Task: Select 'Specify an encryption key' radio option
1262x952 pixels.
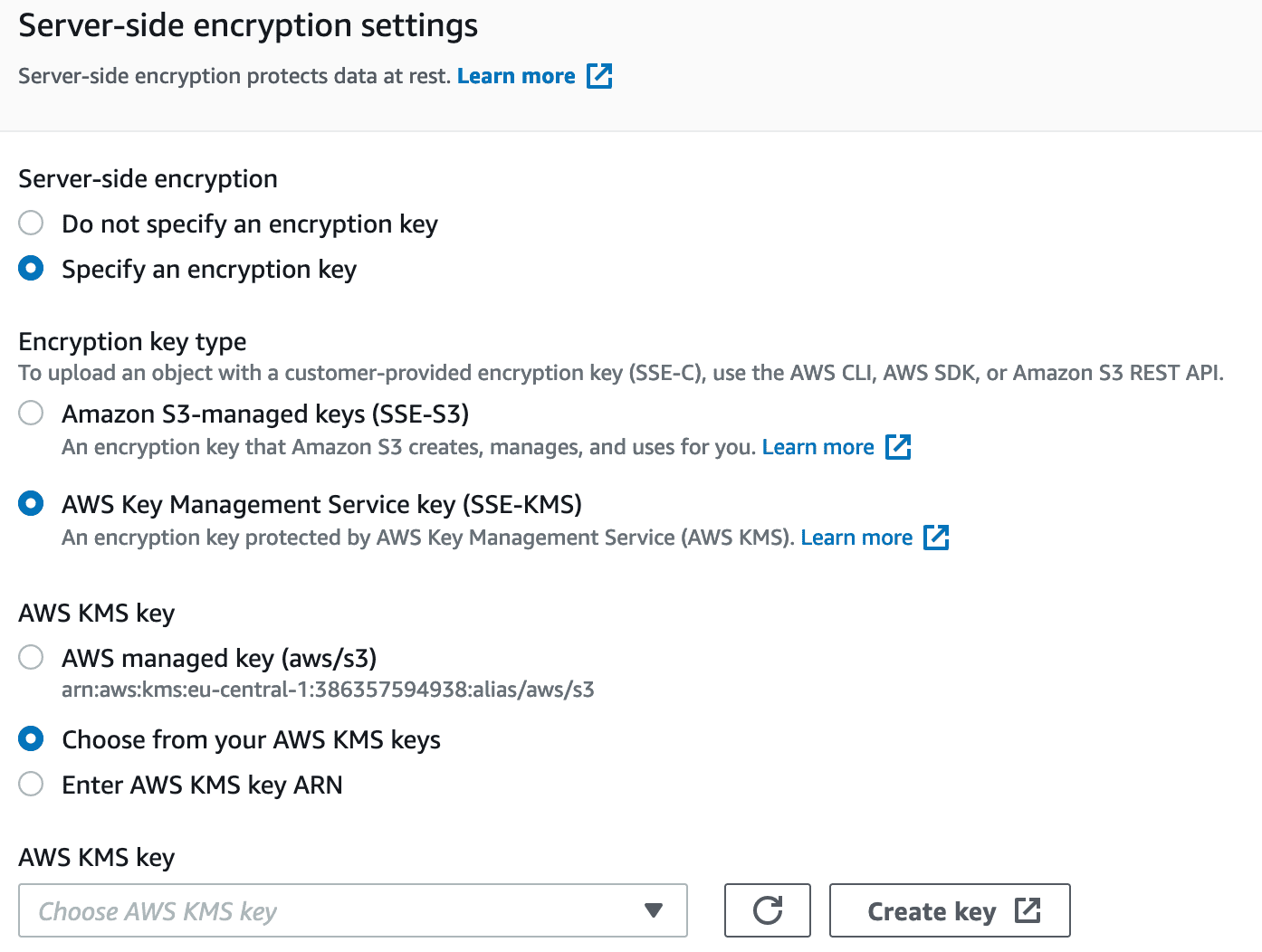Action: 31,269
